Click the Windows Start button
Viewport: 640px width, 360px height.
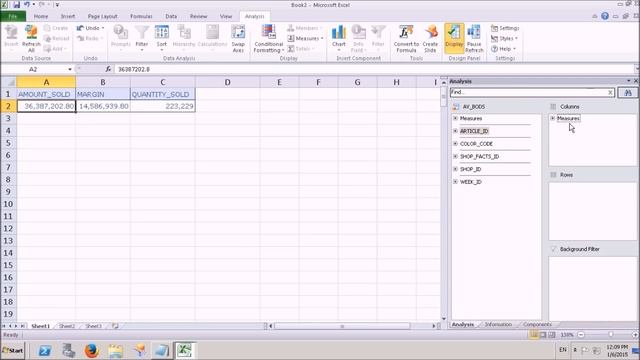click(x=13, y=350)
